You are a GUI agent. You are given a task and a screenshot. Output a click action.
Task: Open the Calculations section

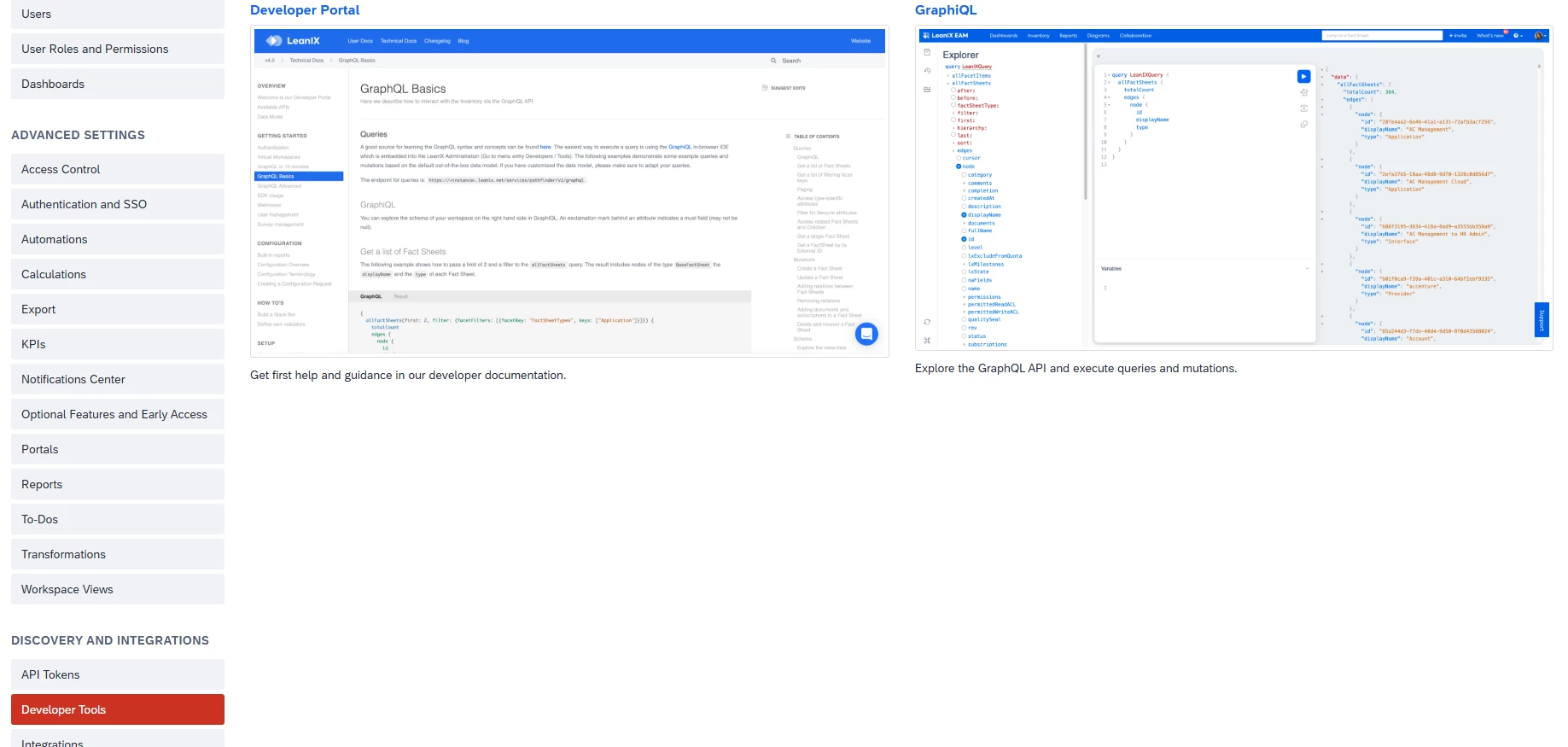pos(118,274)
